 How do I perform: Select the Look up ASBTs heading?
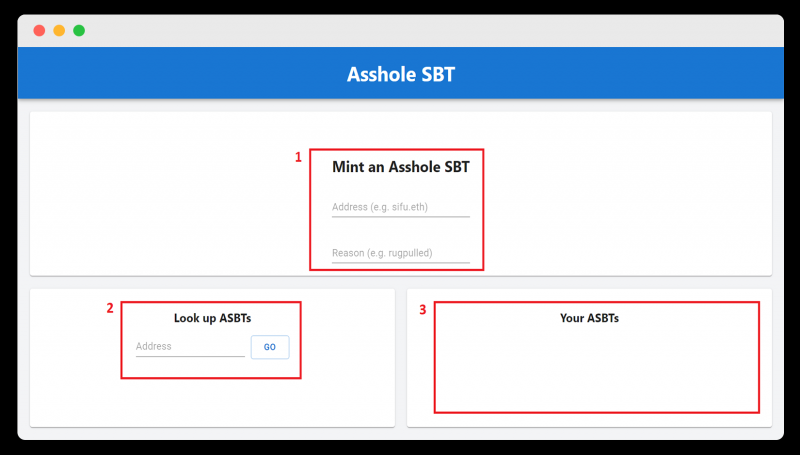point(212,318)
